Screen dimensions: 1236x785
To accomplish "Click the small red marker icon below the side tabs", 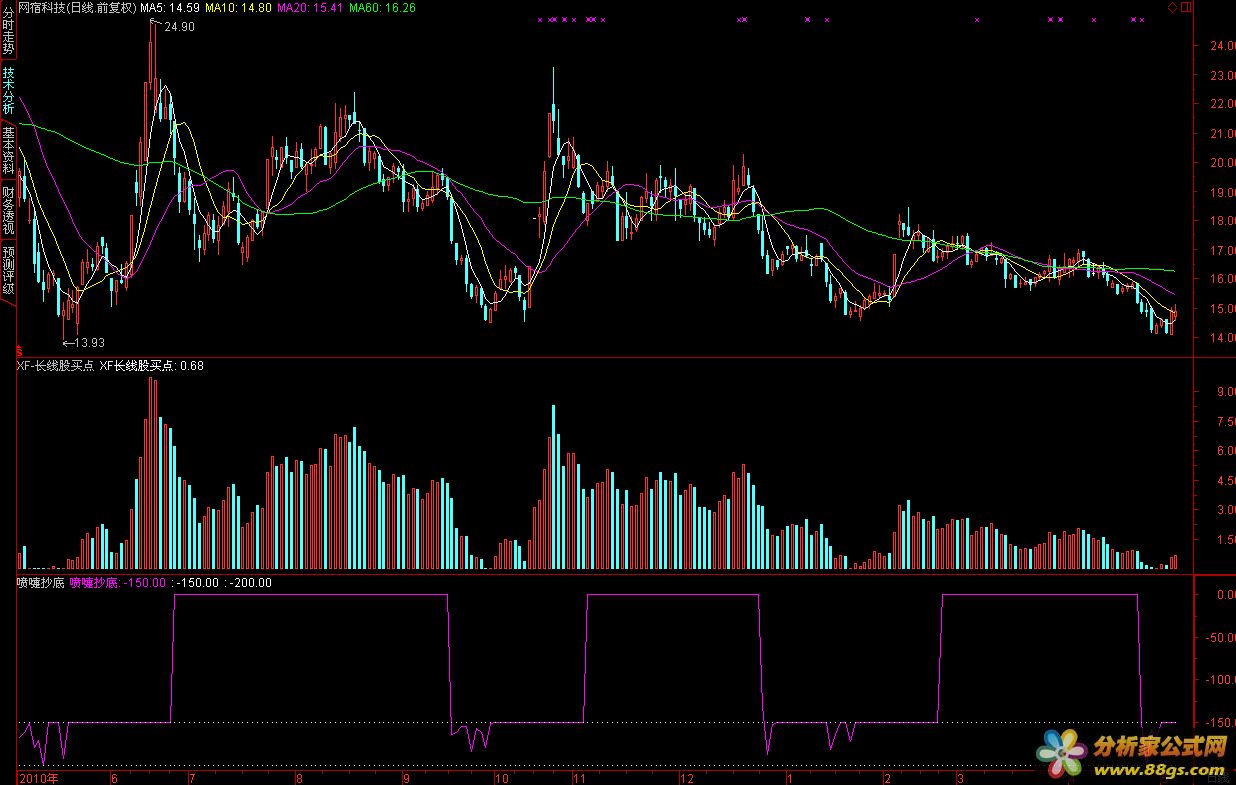I will point(17,351).
